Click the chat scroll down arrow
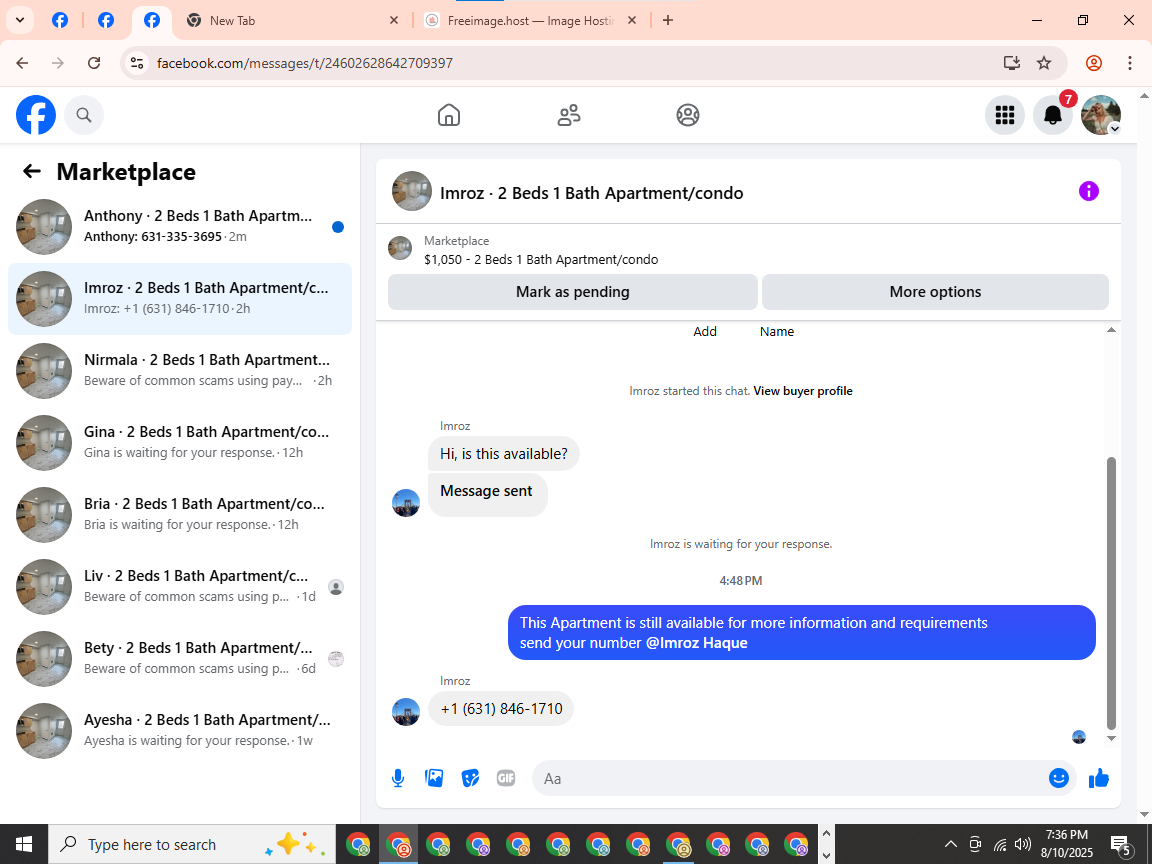 tap(1111, 738)
